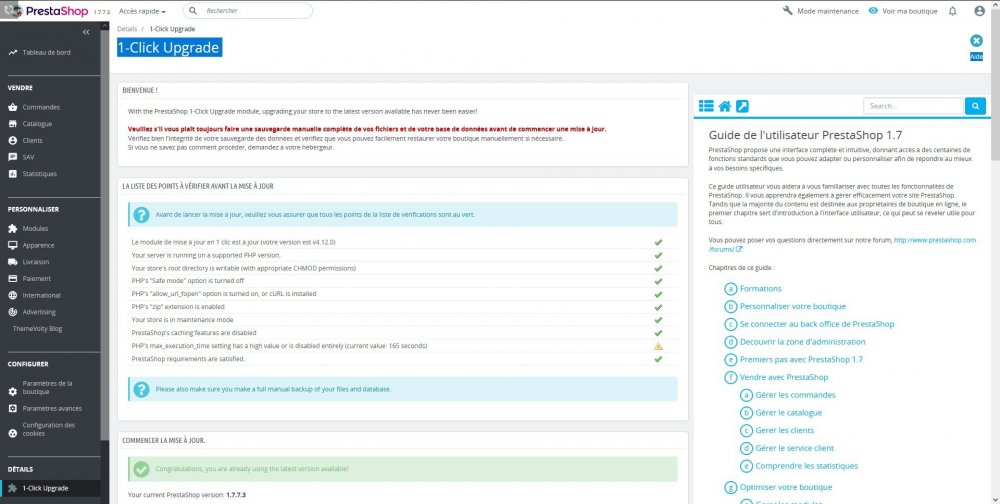Image resolution: width=1000 pixels, height=504 pixels.
Task: Toggle Mode maintenance wrench link
Action: tap(820, 11)
